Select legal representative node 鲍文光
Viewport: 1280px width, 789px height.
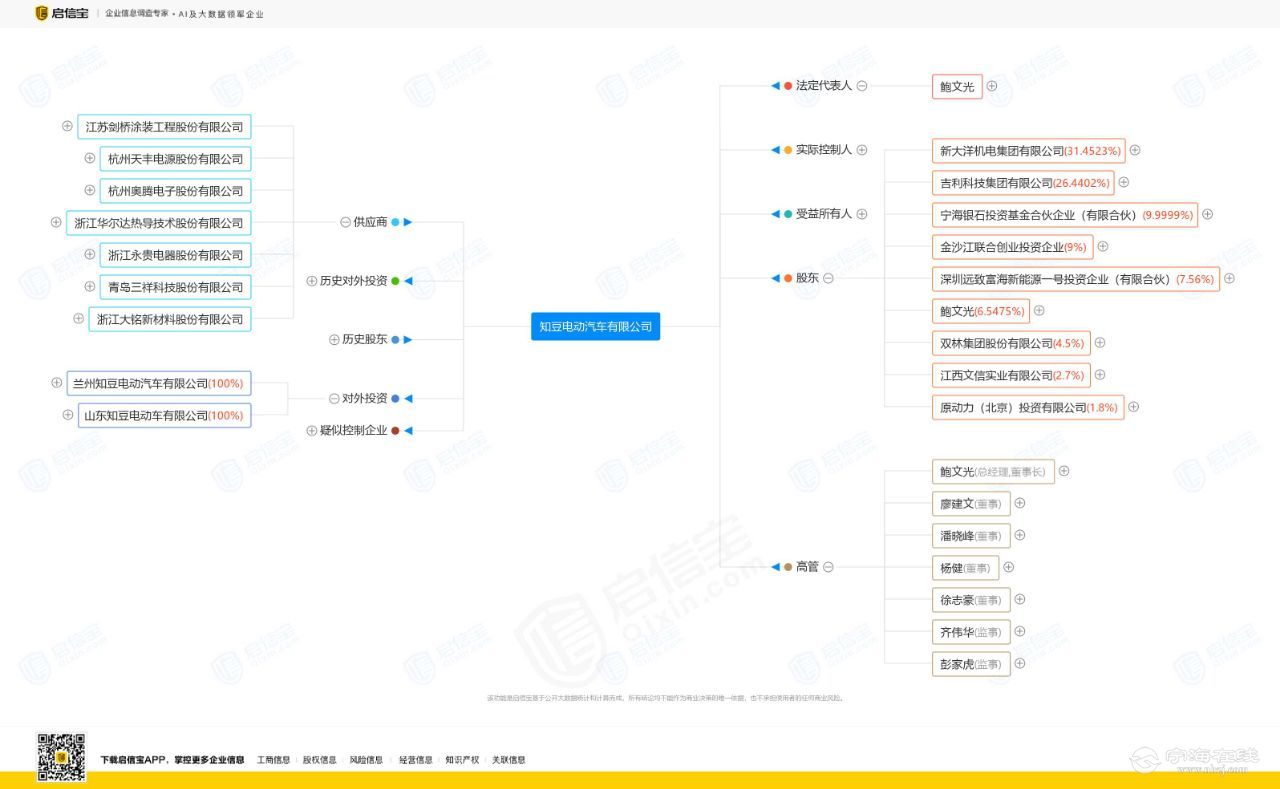point(957,87)
